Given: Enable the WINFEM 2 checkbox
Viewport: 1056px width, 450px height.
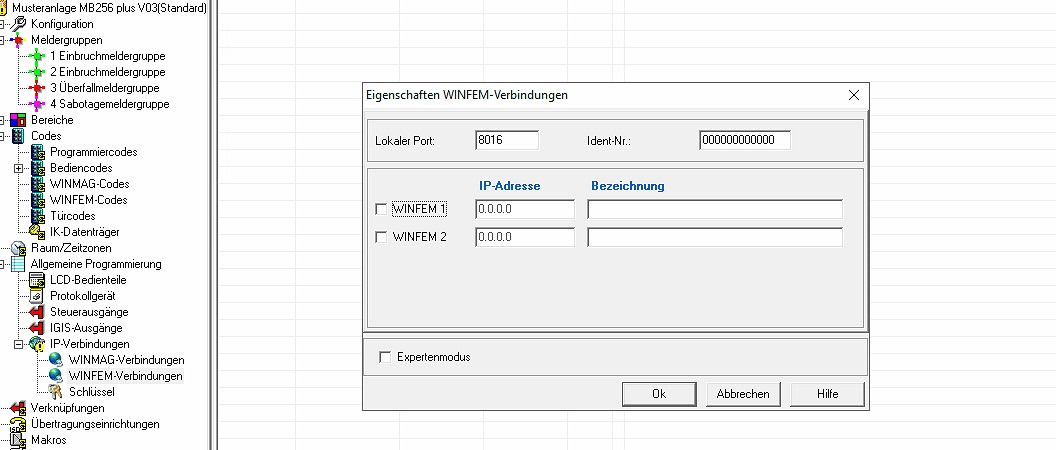Looking at the screenshot, I should click(x=380, y=237).
